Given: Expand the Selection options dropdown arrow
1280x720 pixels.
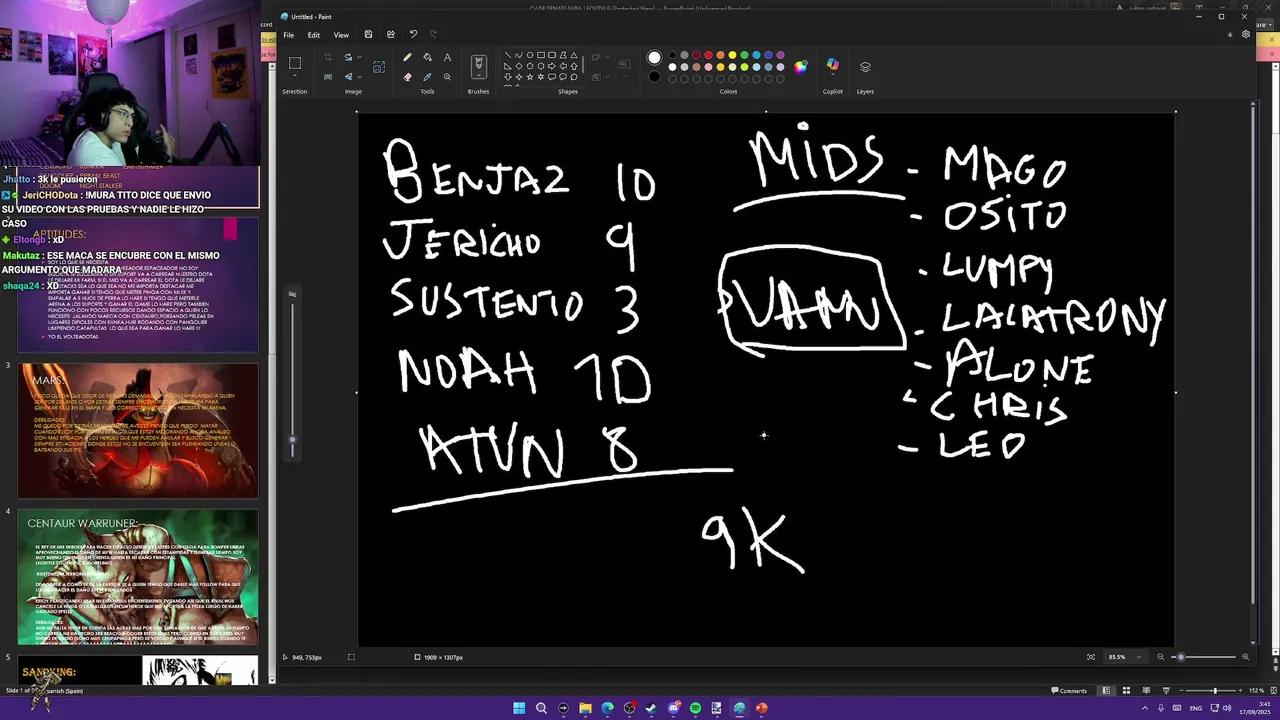Looking at the screenshot, I should (x=295, y=76).
